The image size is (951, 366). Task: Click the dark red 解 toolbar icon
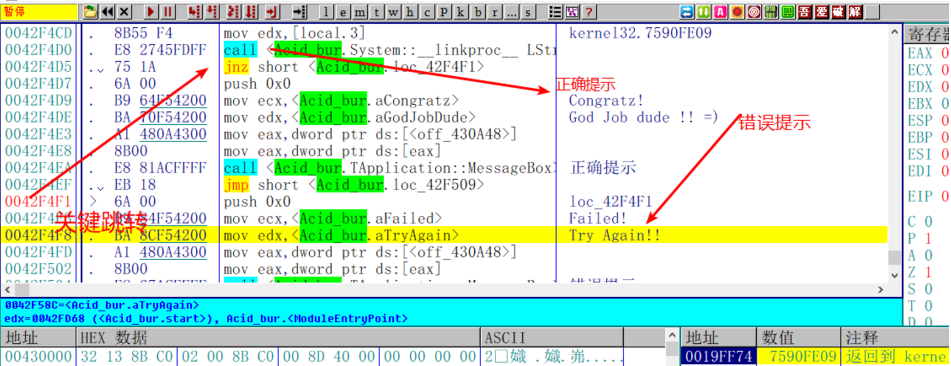click(x=855, y=12)
